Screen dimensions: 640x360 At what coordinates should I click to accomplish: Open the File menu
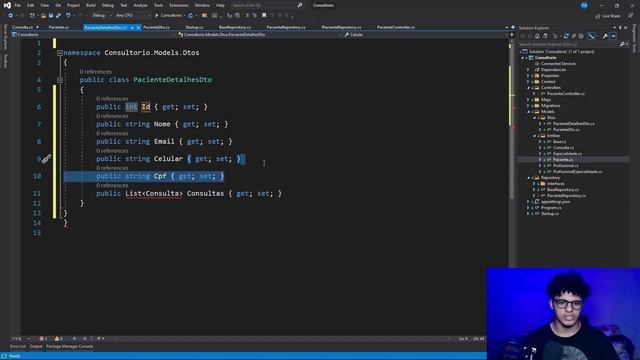pyautogui.click(x=18, y=5)
